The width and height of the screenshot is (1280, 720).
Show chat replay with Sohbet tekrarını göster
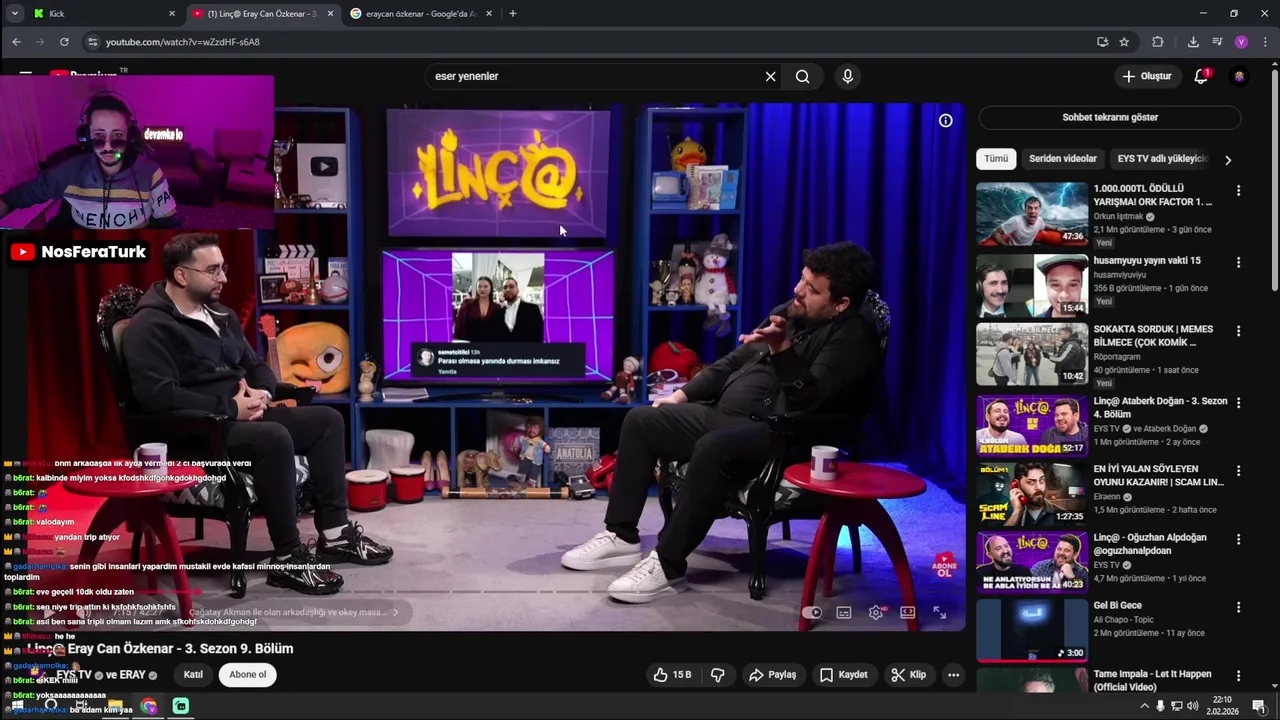[1109, 117]
